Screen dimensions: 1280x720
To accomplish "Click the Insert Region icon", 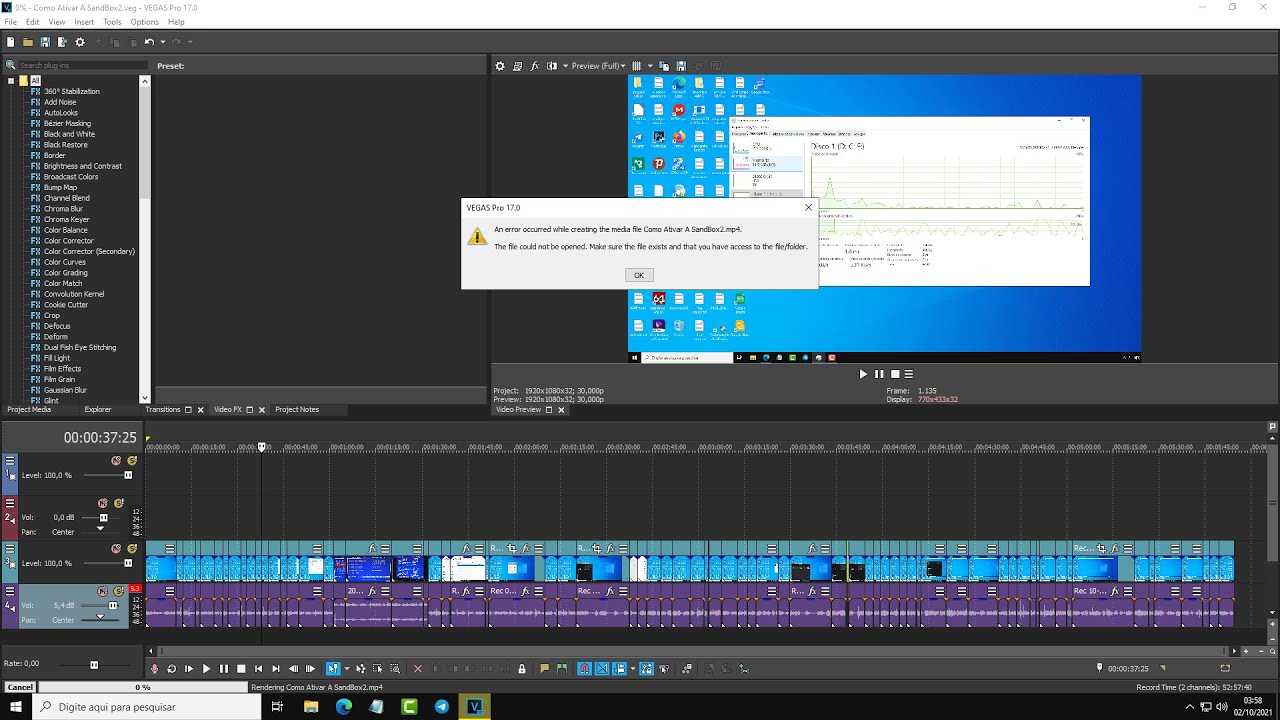I will (562, 668).
